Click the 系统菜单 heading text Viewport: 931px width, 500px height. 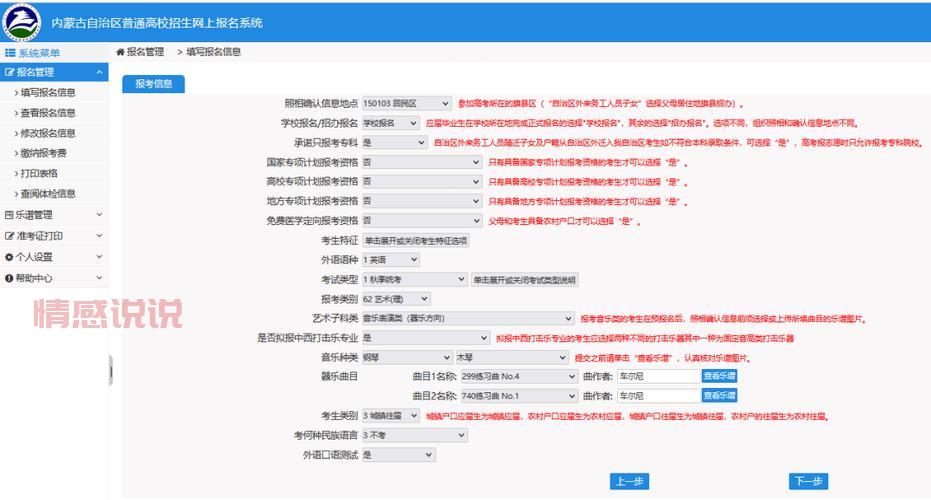39,53
